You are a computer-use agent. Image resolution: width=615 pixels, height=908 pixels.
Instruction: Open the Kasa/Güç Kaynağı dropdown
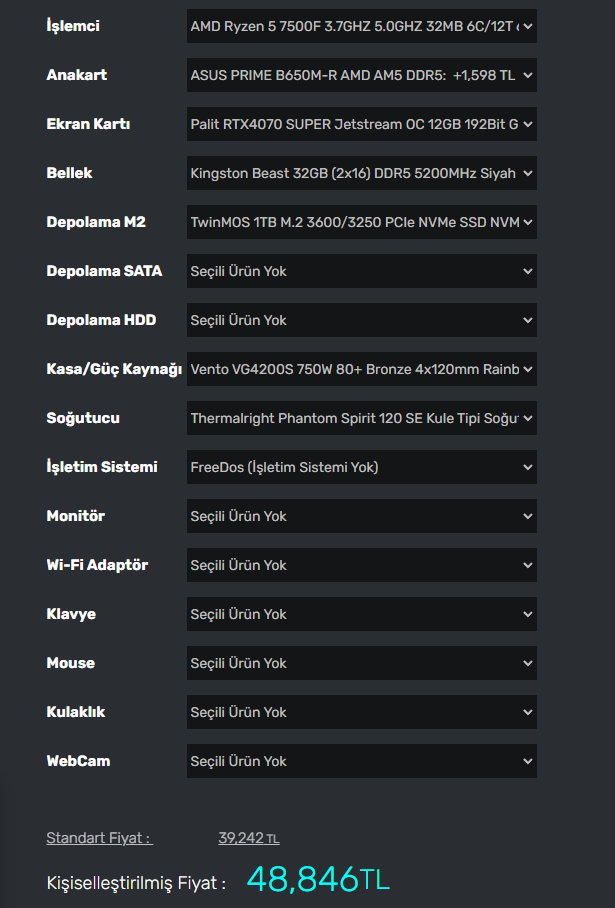[361, 369]
